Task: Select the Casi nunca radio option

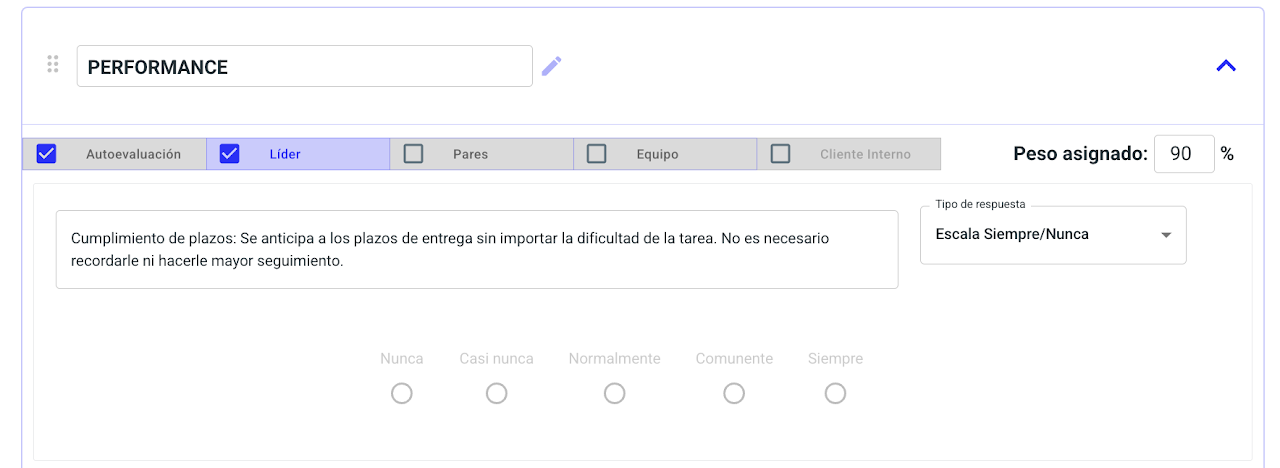Action: (497, 394)
